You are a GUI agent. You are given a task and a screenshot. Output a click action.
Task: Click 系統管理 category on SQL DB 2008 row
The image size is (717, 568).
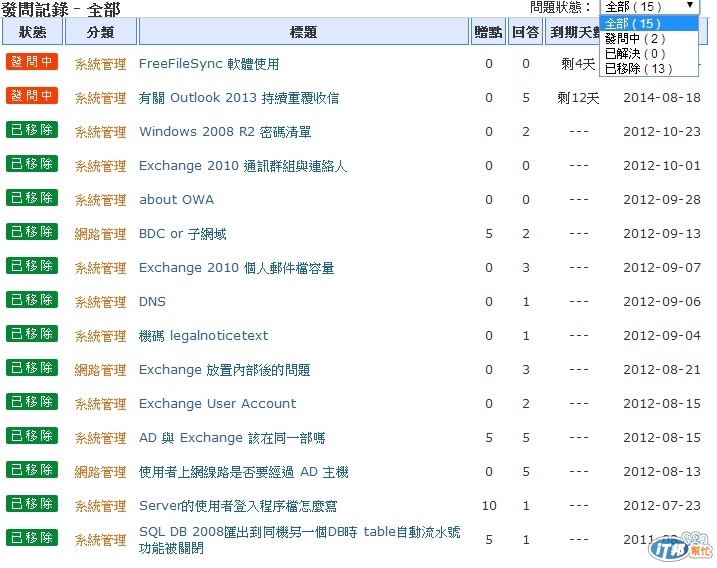(101, 540)
